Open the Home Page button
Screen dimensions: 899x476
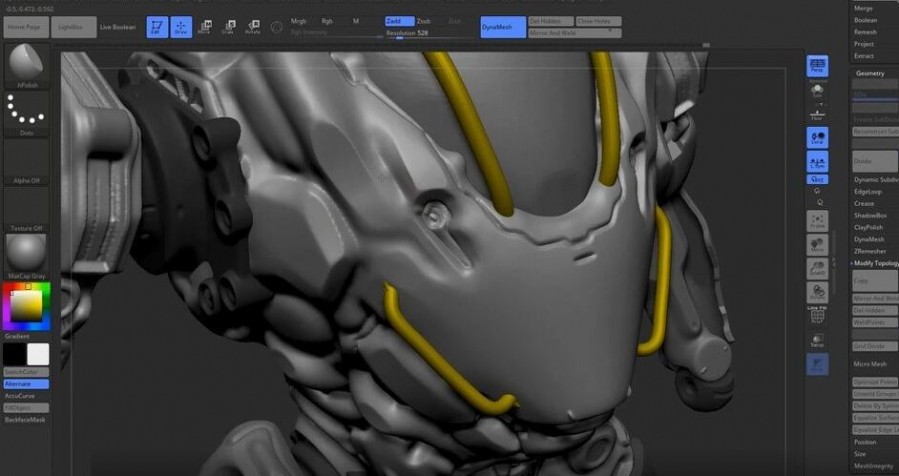point(26,28)
